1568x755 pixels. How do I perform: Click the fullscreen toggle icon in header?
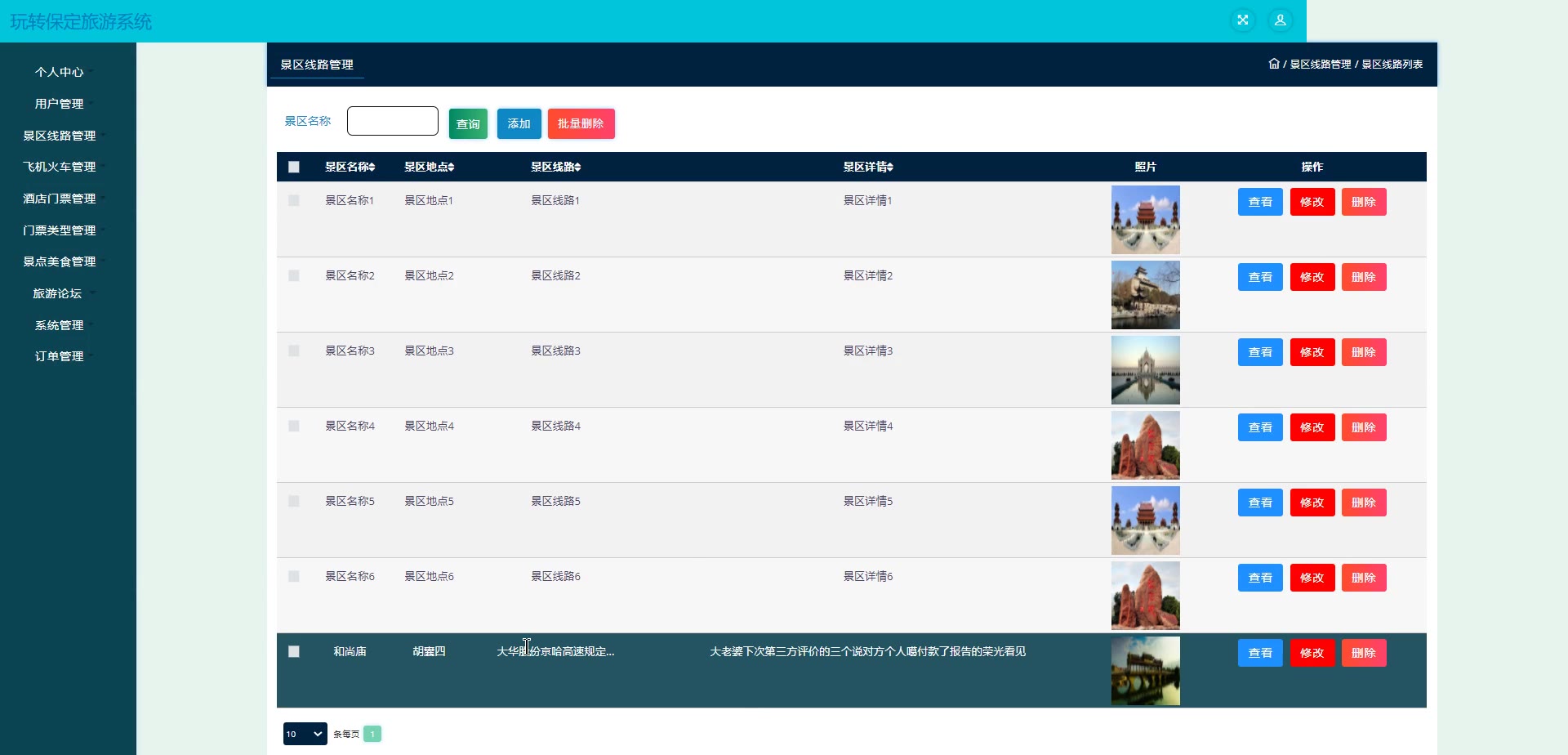pos(1242,20)
